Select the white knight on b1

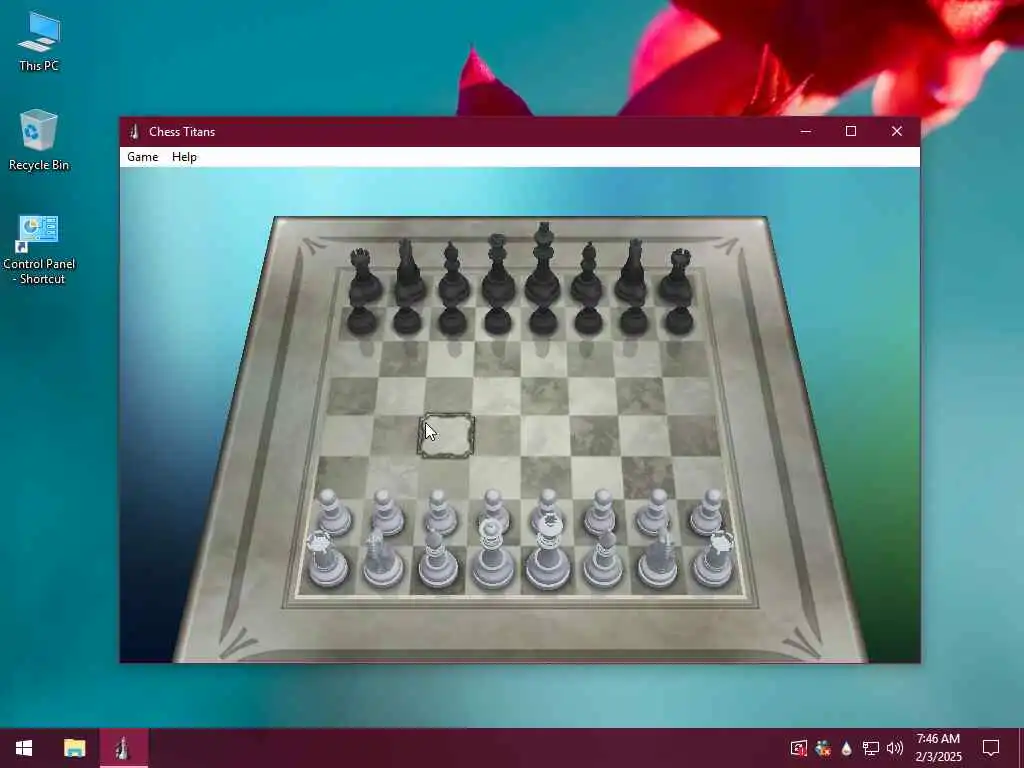[382, 558]
